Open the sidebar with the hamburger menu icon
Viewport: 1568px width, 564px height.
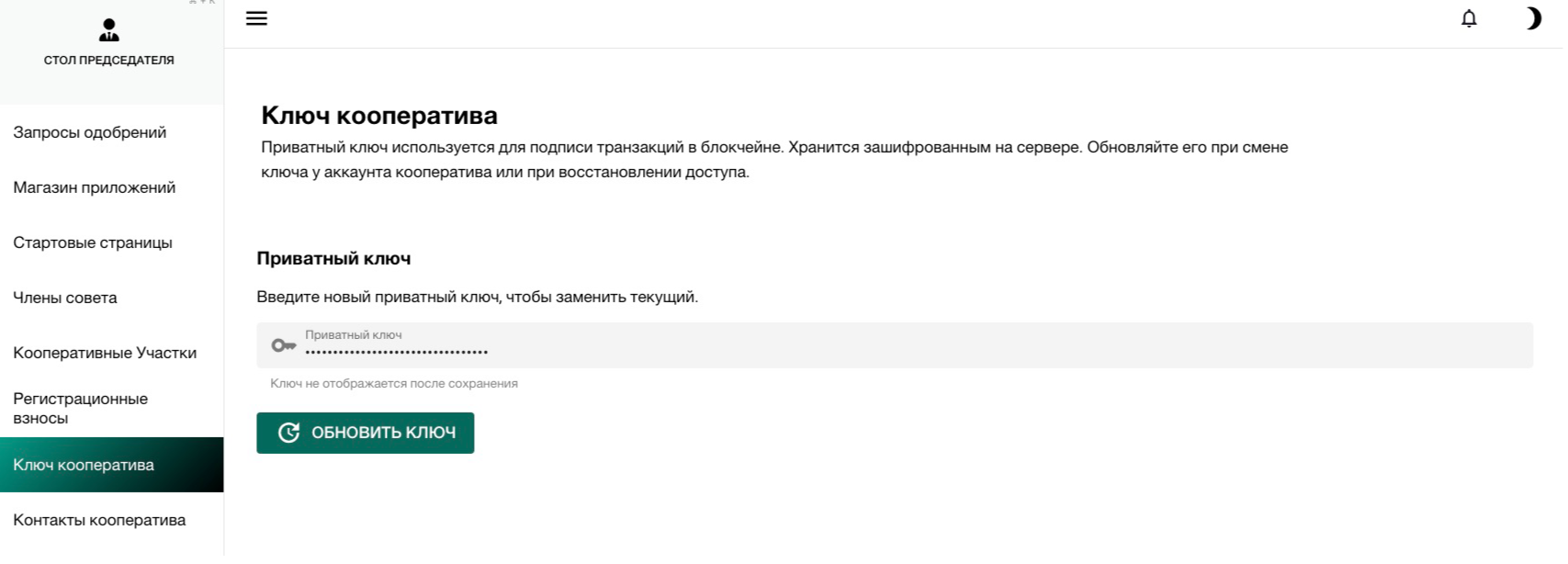255,17
